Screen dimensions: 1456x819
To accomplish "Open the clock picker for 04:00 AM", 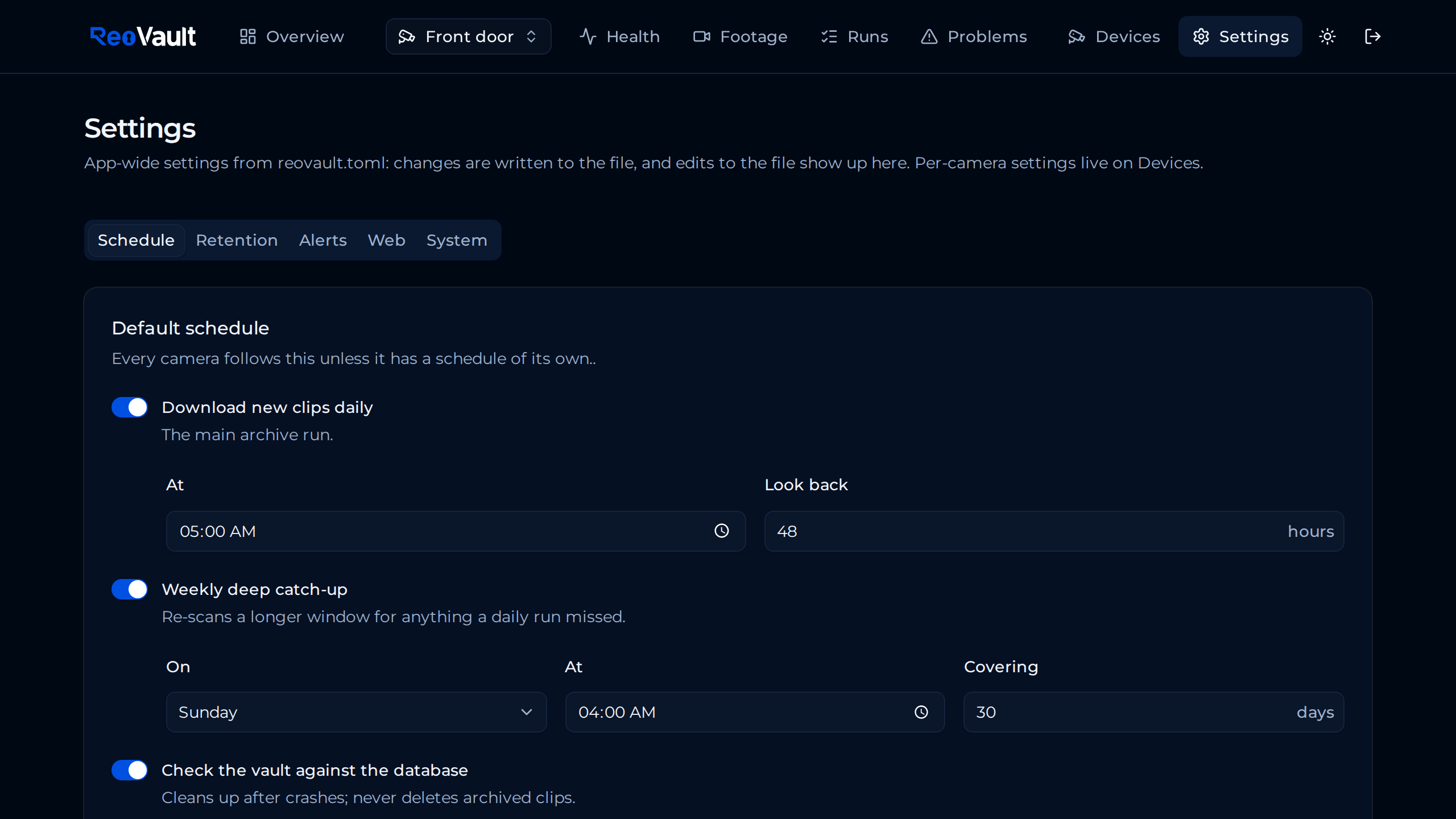I will point(921,712).
